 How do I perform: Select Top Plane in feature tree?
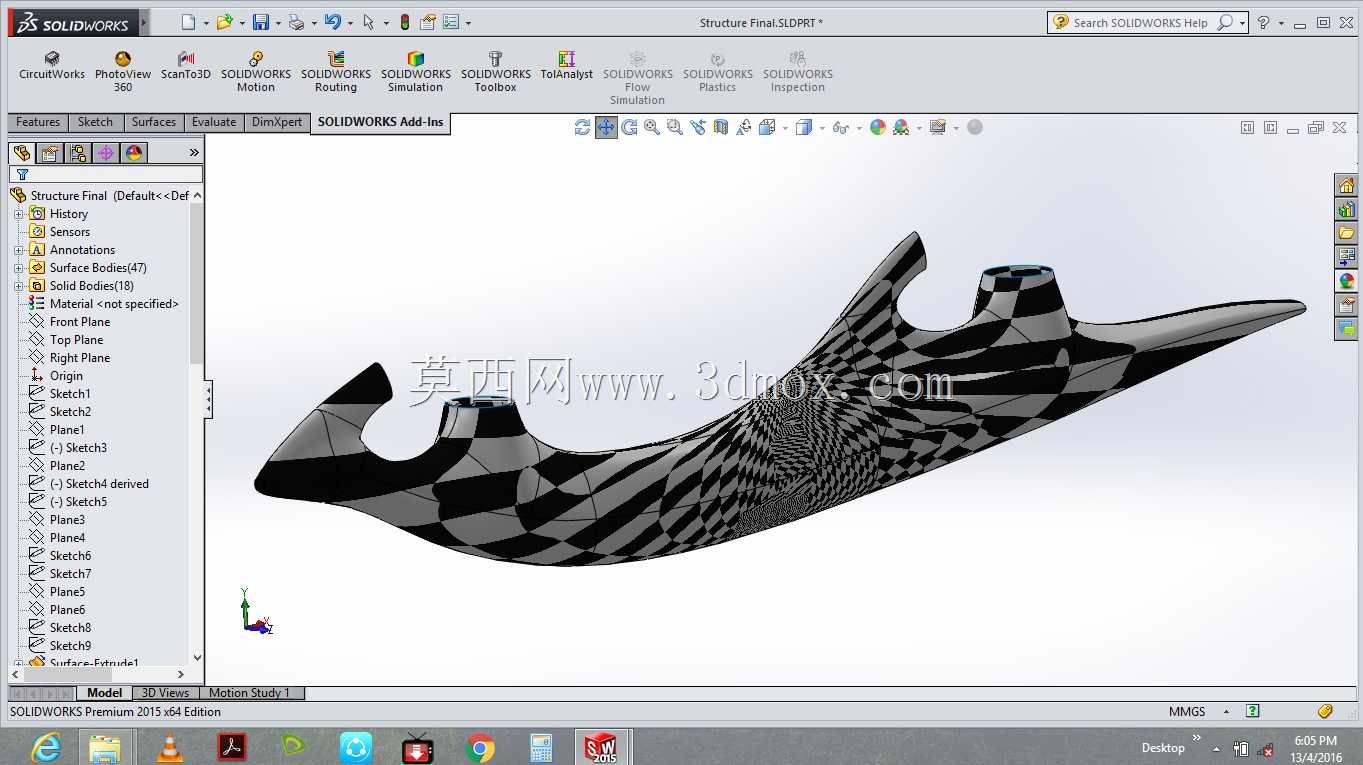click(x=76, y=340)
